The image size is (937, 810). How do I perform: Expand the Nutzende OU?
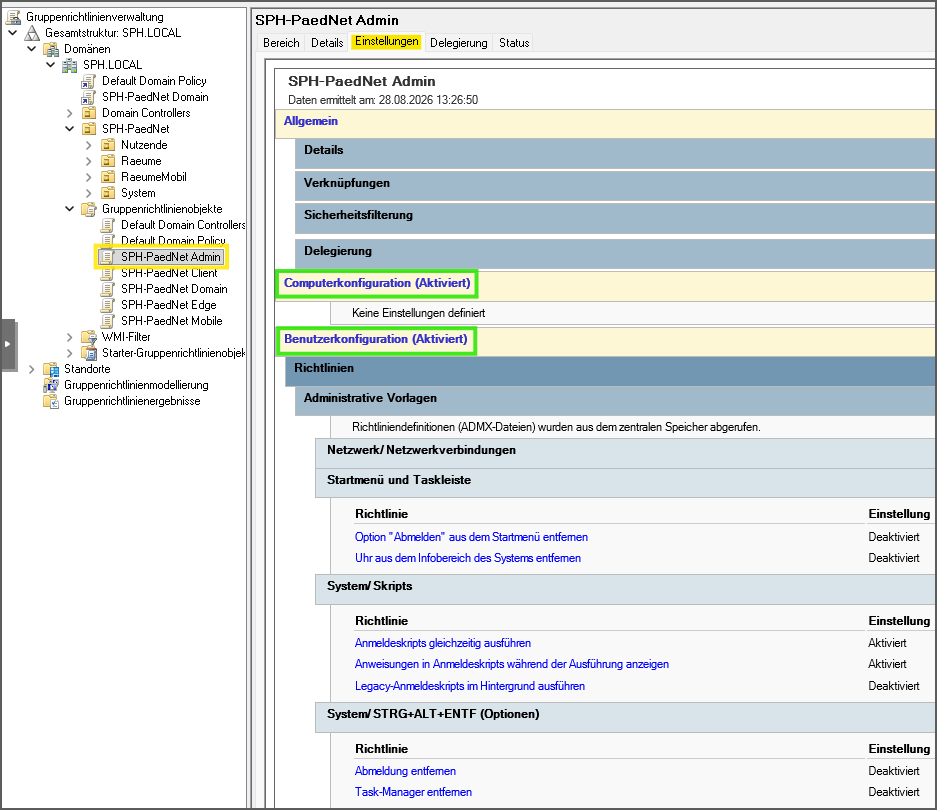click(89, 145)
